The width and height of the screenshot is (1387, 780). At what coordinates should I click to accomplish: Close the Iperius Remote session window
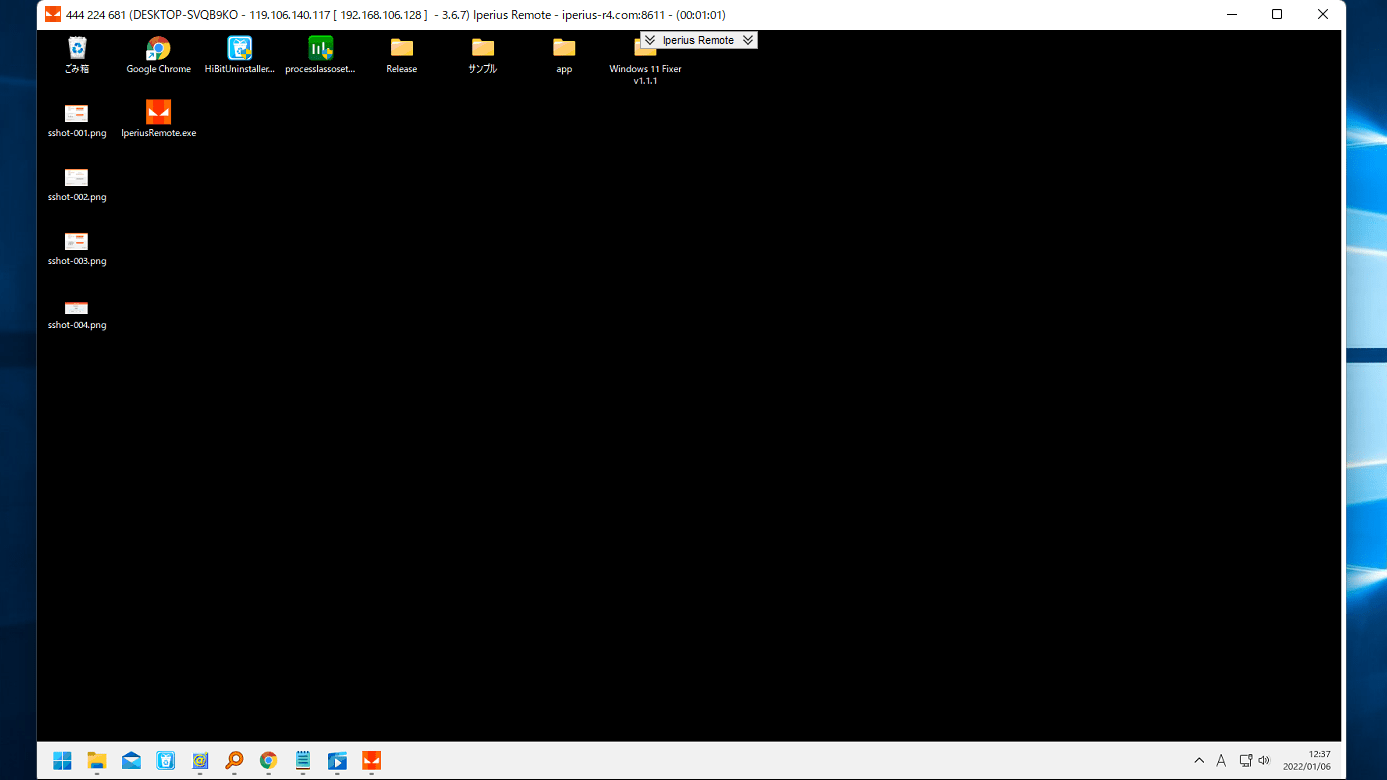point(1323,14)
